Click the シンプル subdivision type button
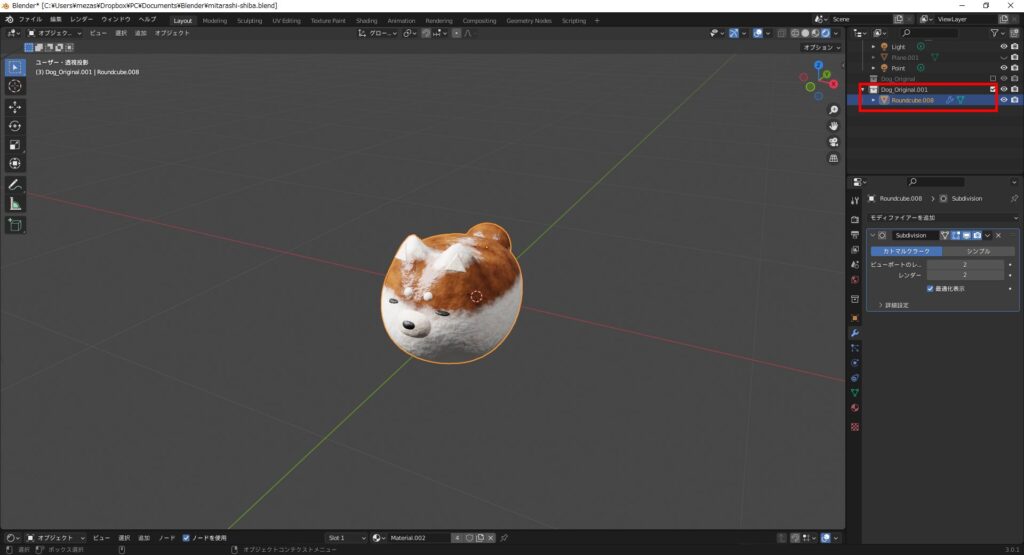The height and width of the screenshot is (555, 1024). coord(978,251)
